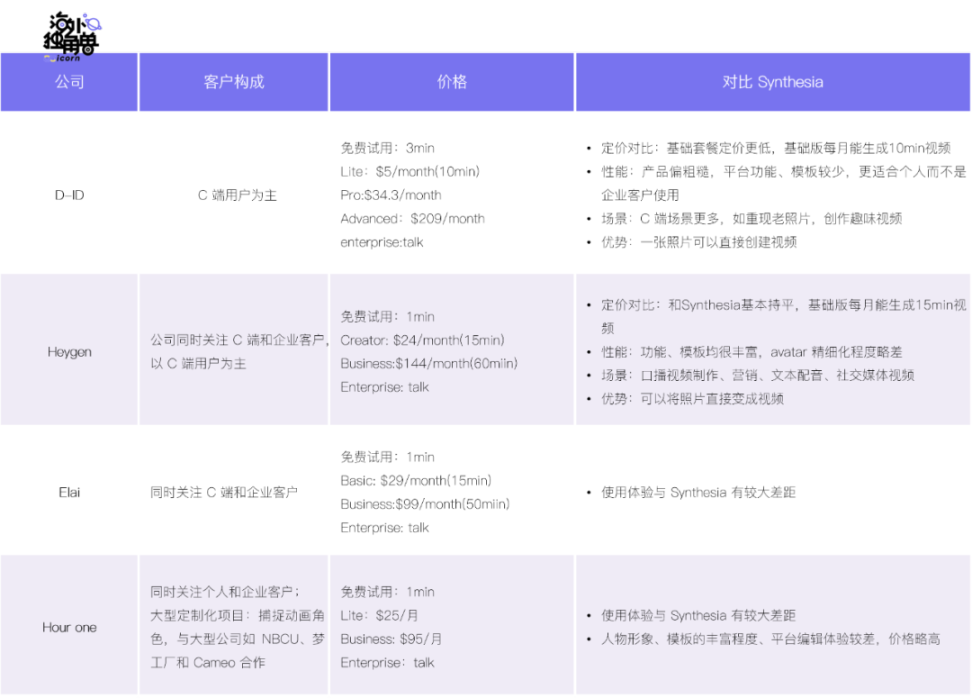Select the 客户构成 column header
Viewport: 972px width, 698px height.
click(234, 82)
